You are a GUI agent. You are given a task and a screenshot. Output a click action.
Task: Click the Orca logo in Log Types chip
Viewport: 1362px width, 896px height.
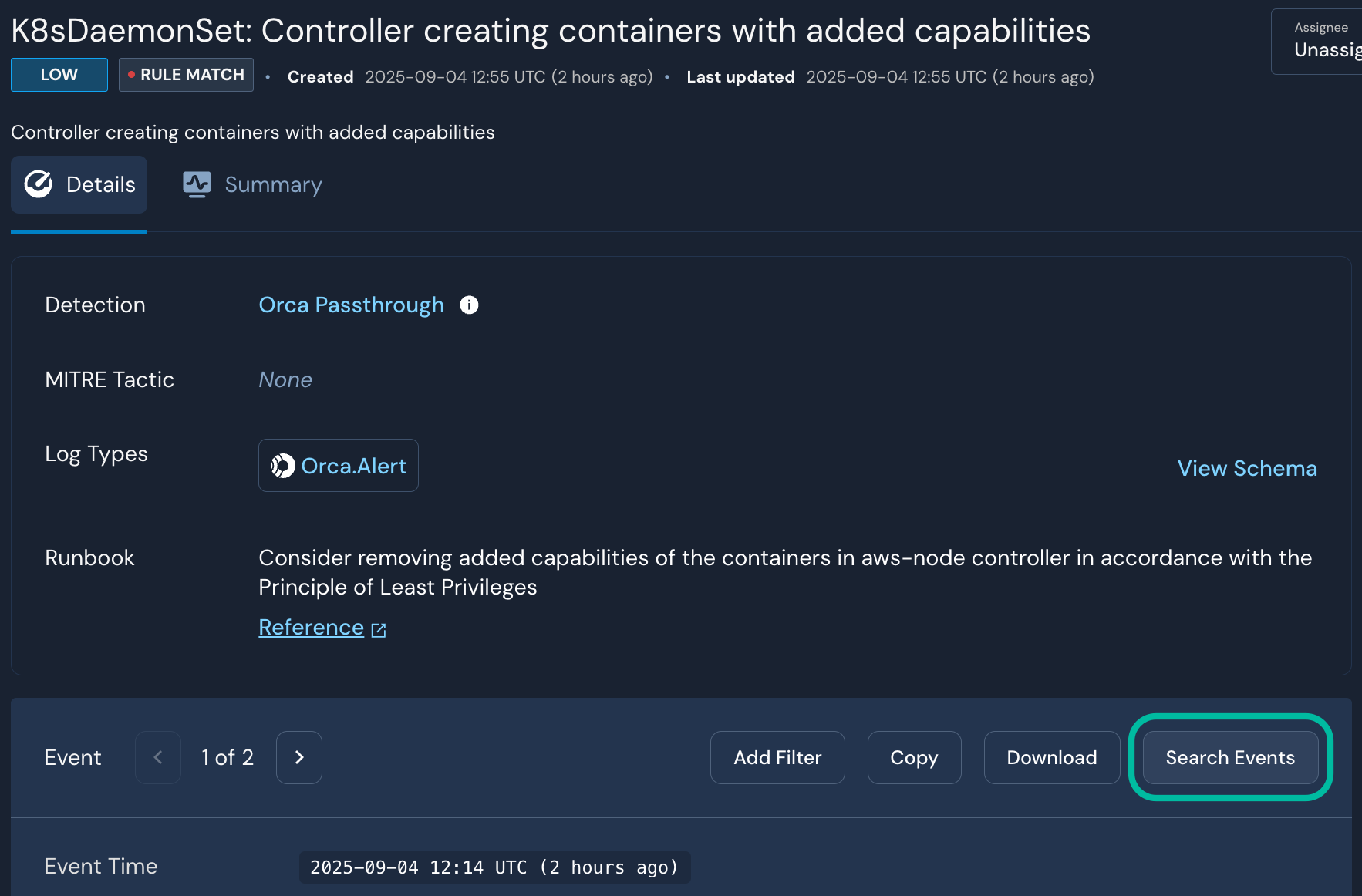pos(282,466)
